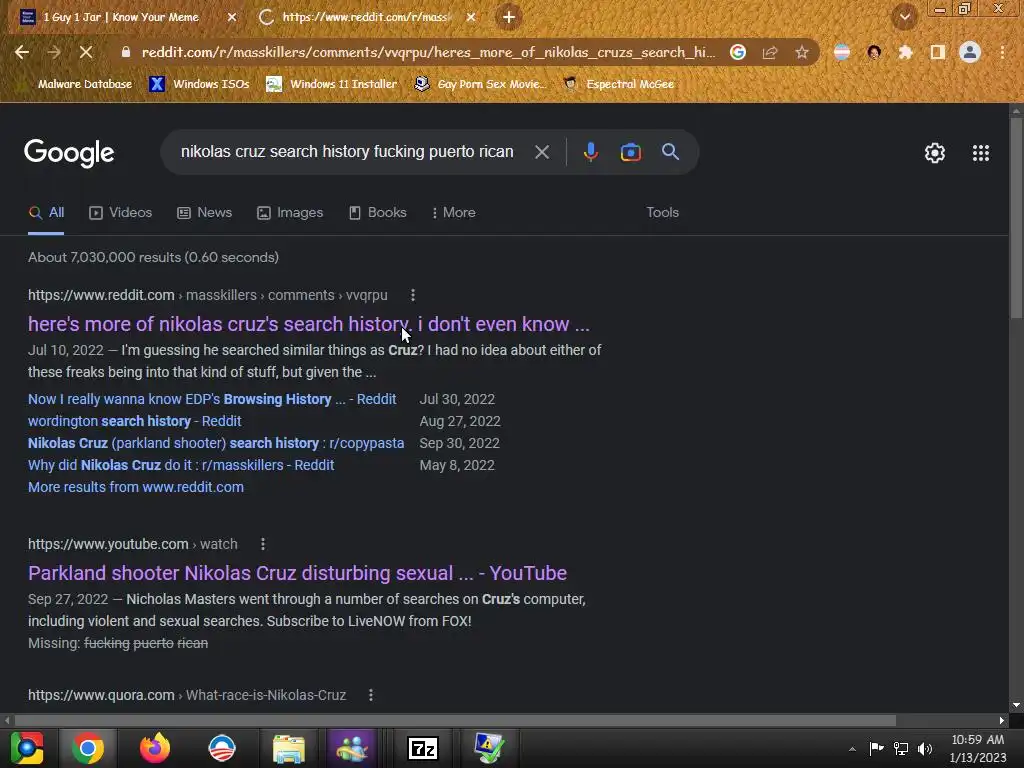Focus the Google search input field

[347, 152]
